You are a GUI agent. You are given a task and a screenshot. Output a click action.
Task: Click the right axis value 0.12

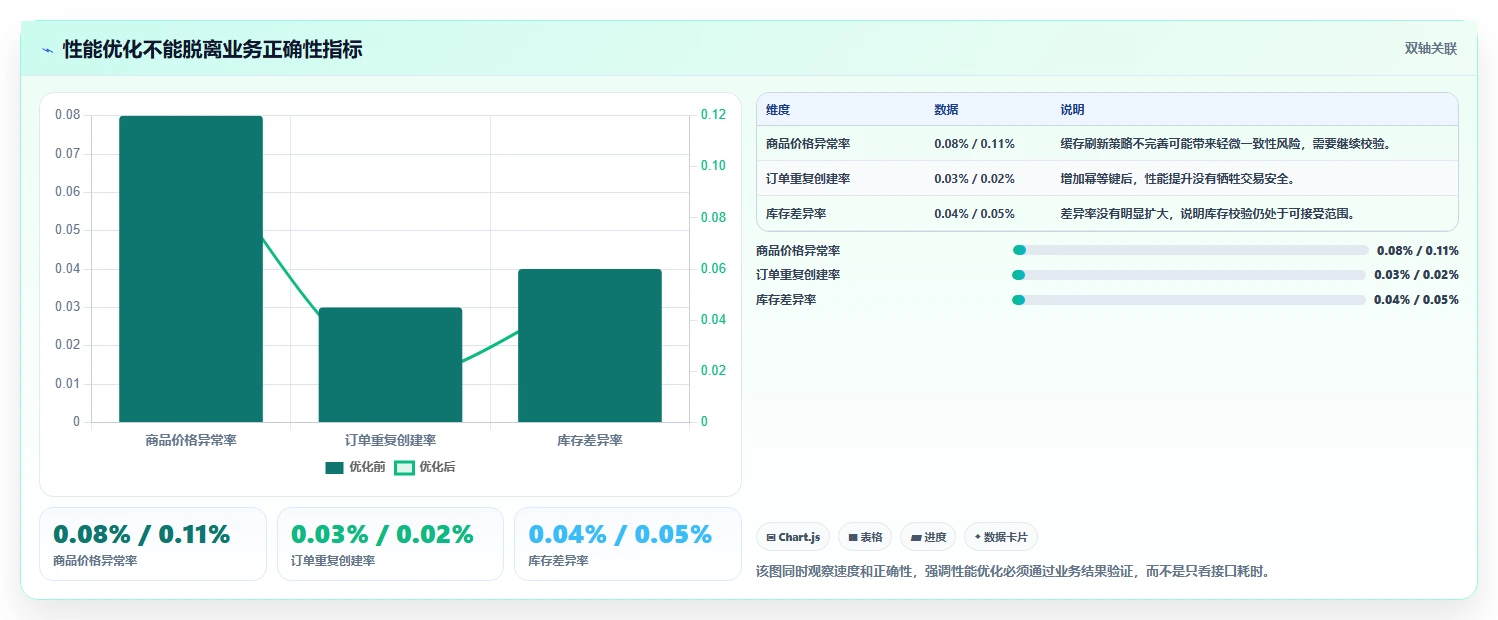pyautogui.click(x=713, y=115)
